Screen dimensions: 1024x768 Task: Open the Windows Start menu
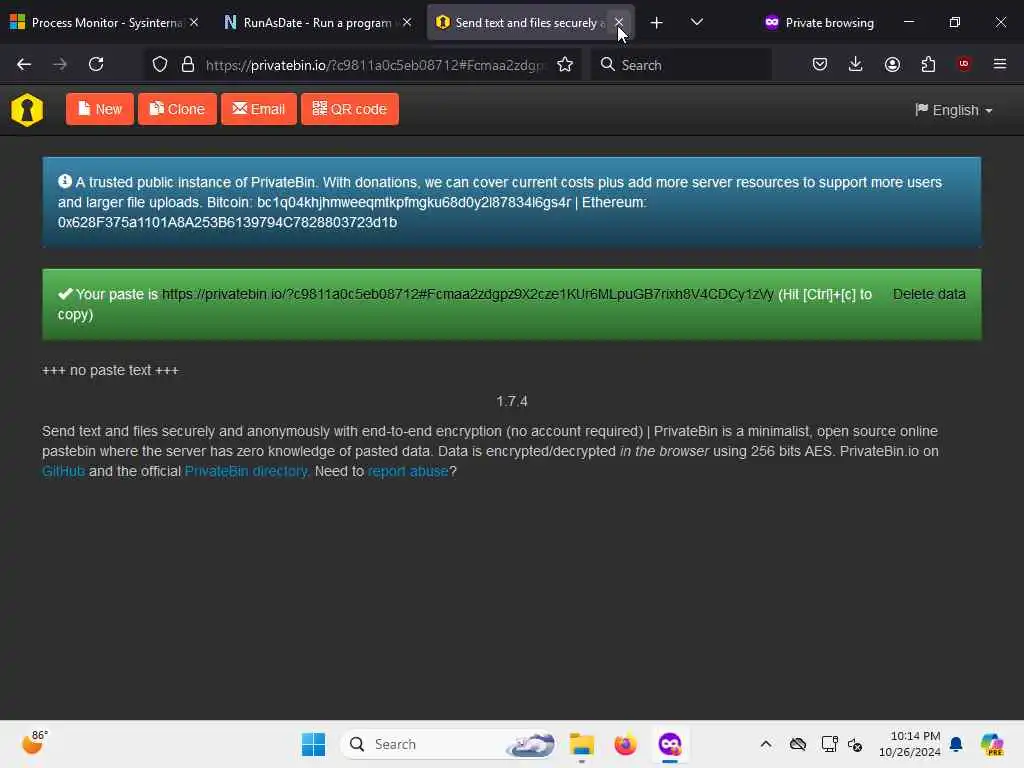[x=313, y=744]
